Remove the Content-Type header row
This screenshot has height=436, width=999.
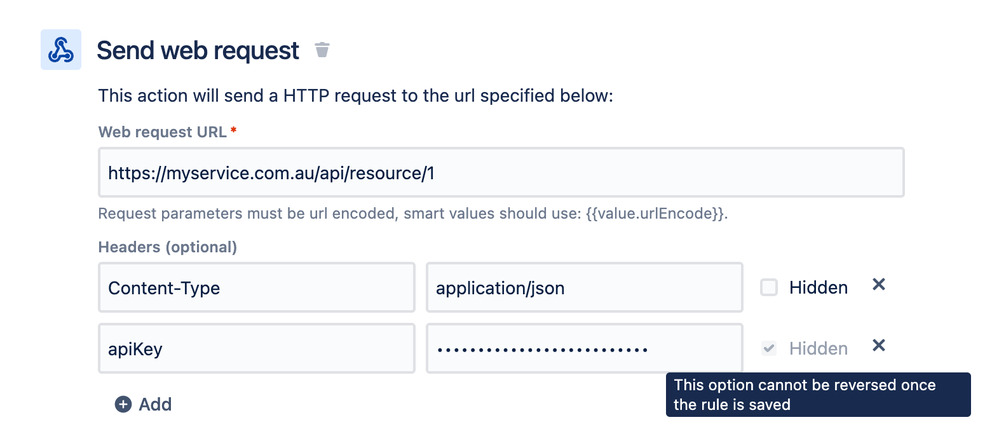[x=879, y=285]
